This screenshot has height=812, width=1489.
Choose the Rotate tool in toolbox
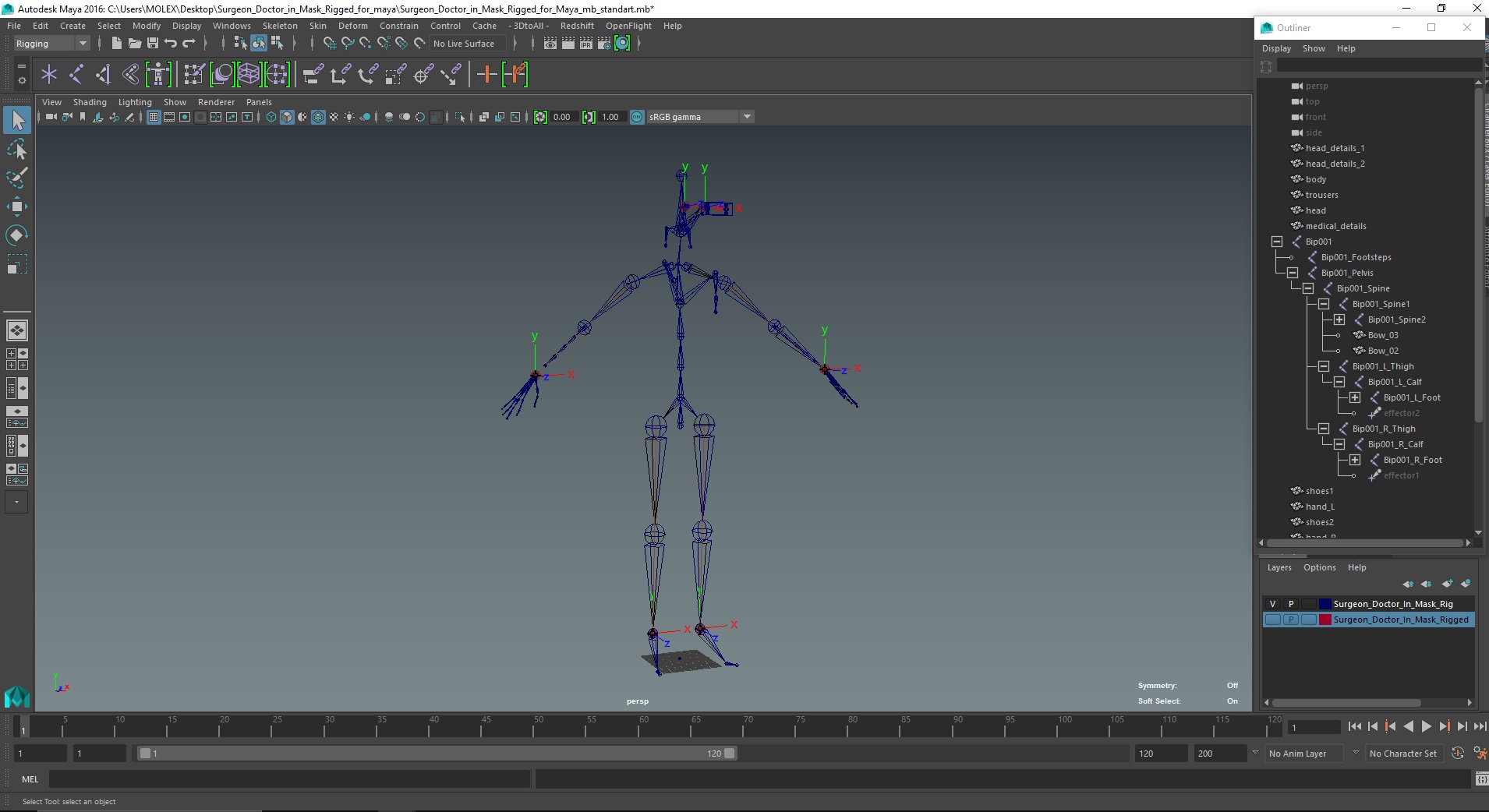16,235
